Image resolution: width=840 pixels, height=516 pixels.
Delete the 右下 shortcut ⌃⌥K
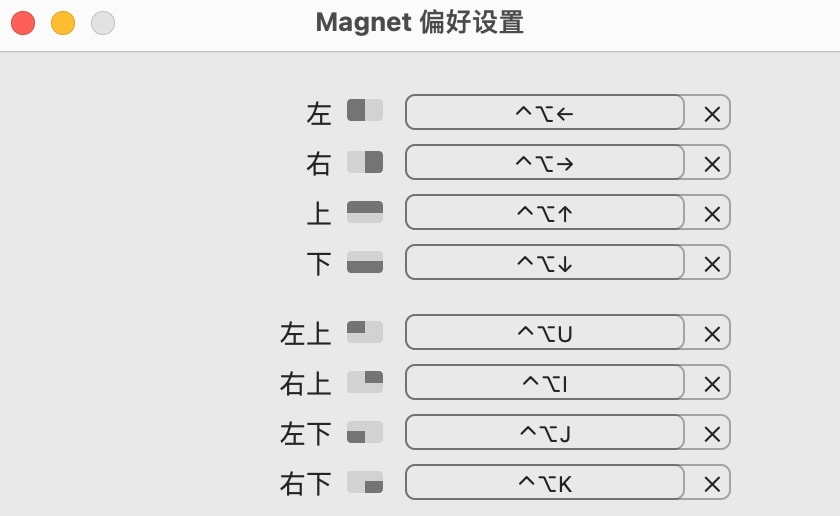[712, 484]
